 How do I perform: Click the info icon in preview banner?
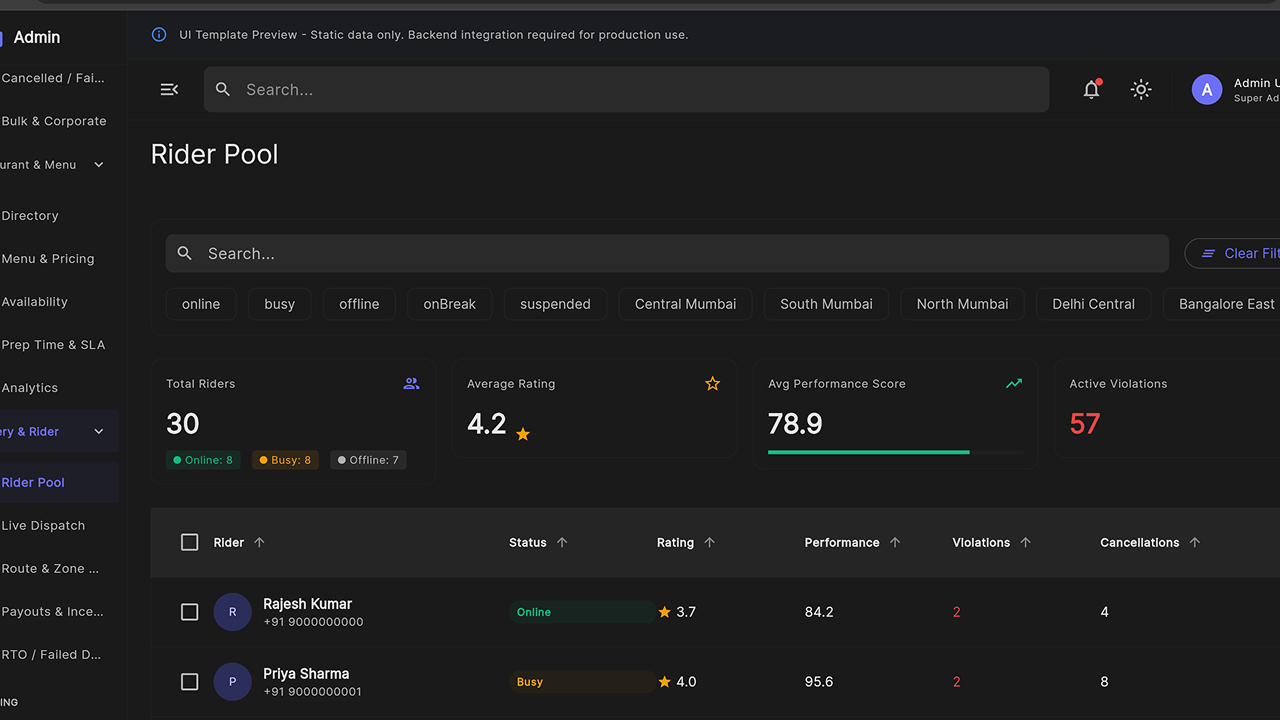(159, 34)
